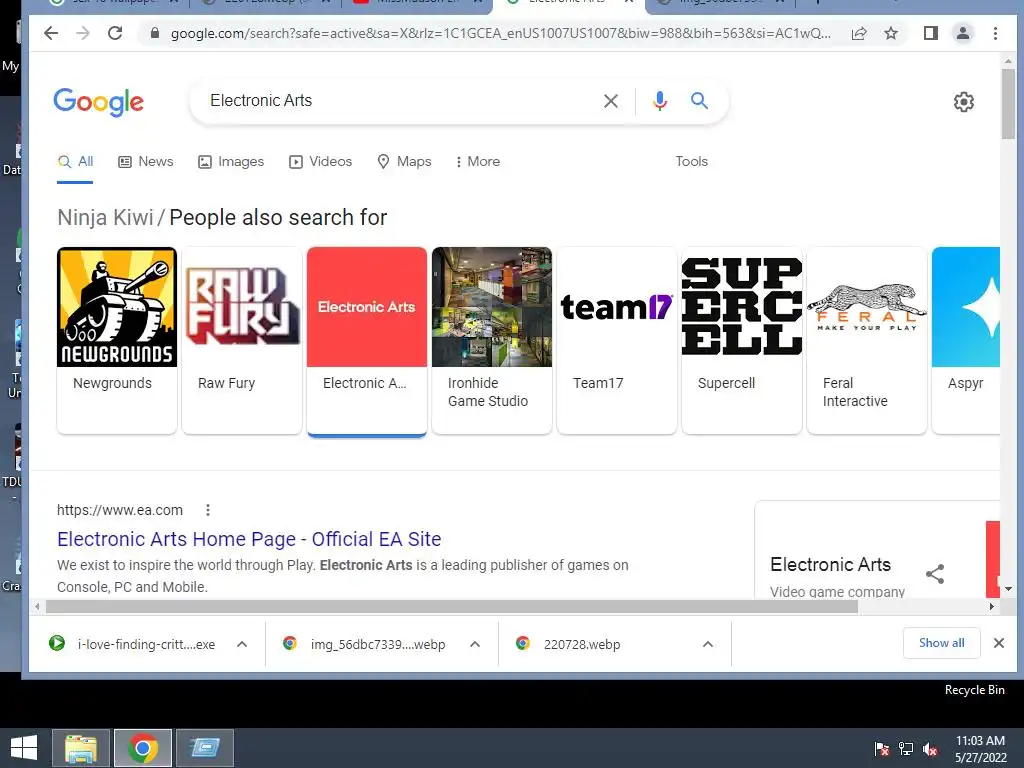This screenshot has height=768, width=1024.
Task: Switch to Chrome taskbar icon
Action: (x=143, y=748)
